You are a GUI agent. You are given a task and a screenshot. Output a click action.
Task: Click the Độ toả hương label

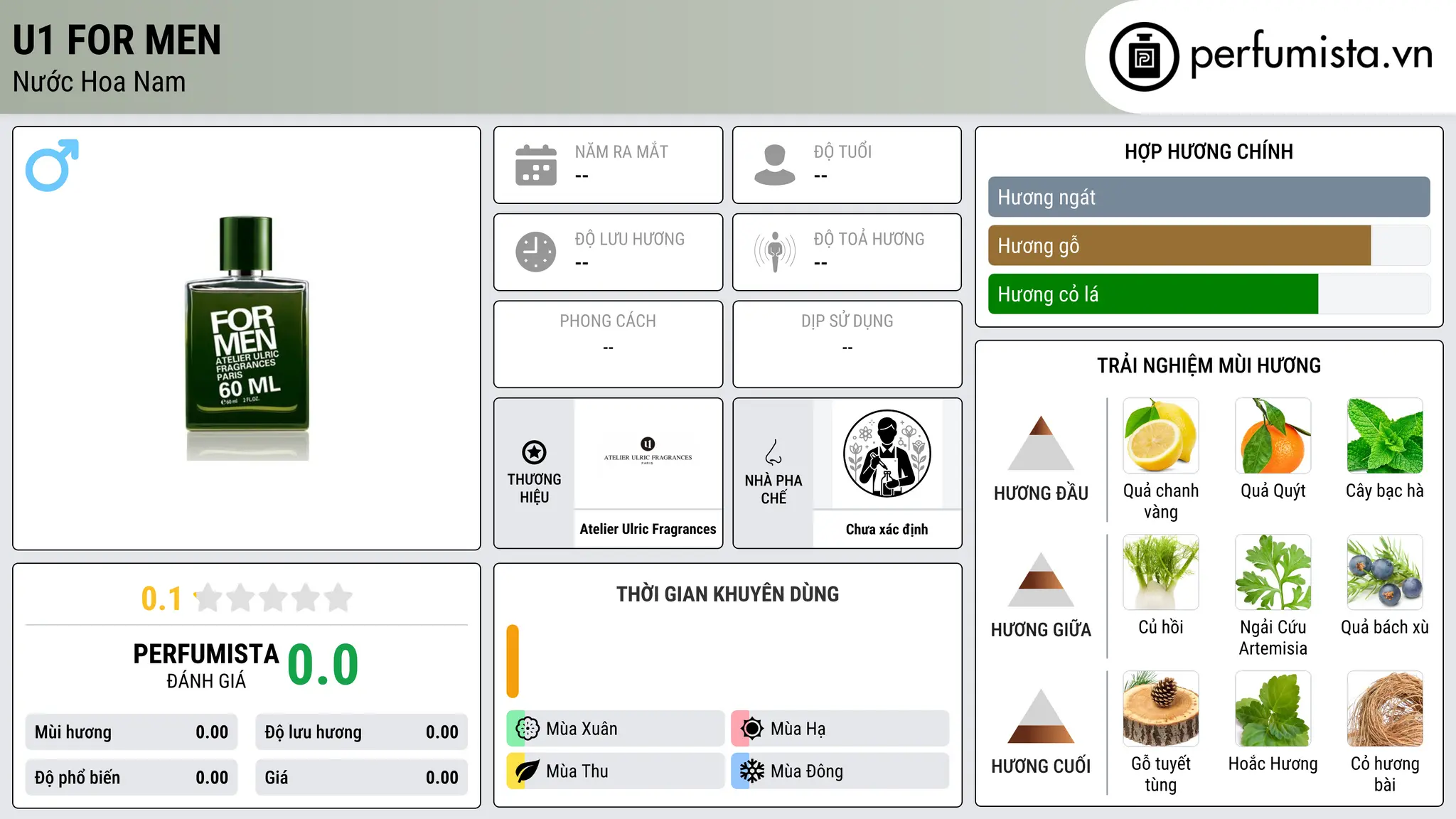(x=869, y=239)
